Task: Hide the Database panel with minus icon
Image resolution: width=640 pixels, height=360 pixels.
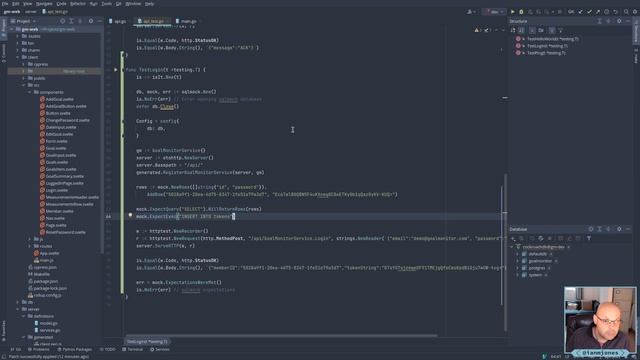Action: (x=628, y=229)
